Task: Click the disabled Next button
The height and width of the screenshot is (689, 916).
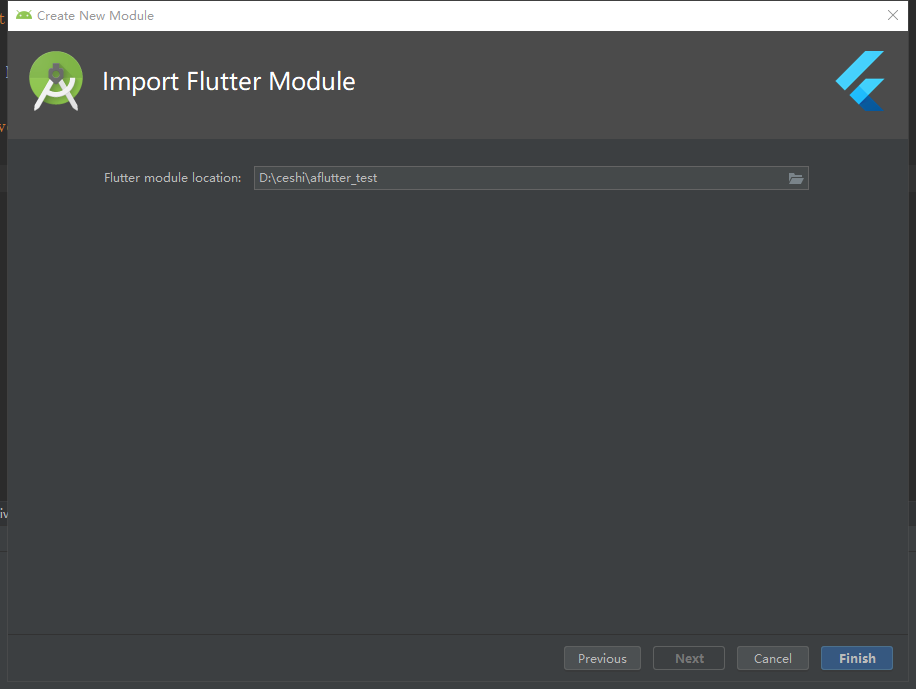Action: (688, 658)
